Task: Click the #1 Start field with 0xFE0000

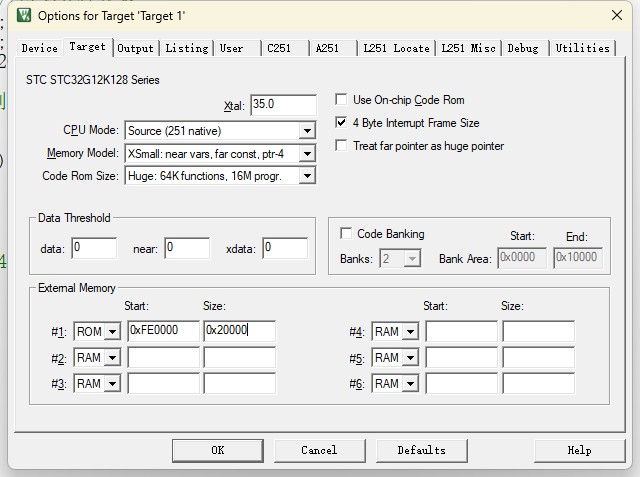Action: tap(163, 331)
